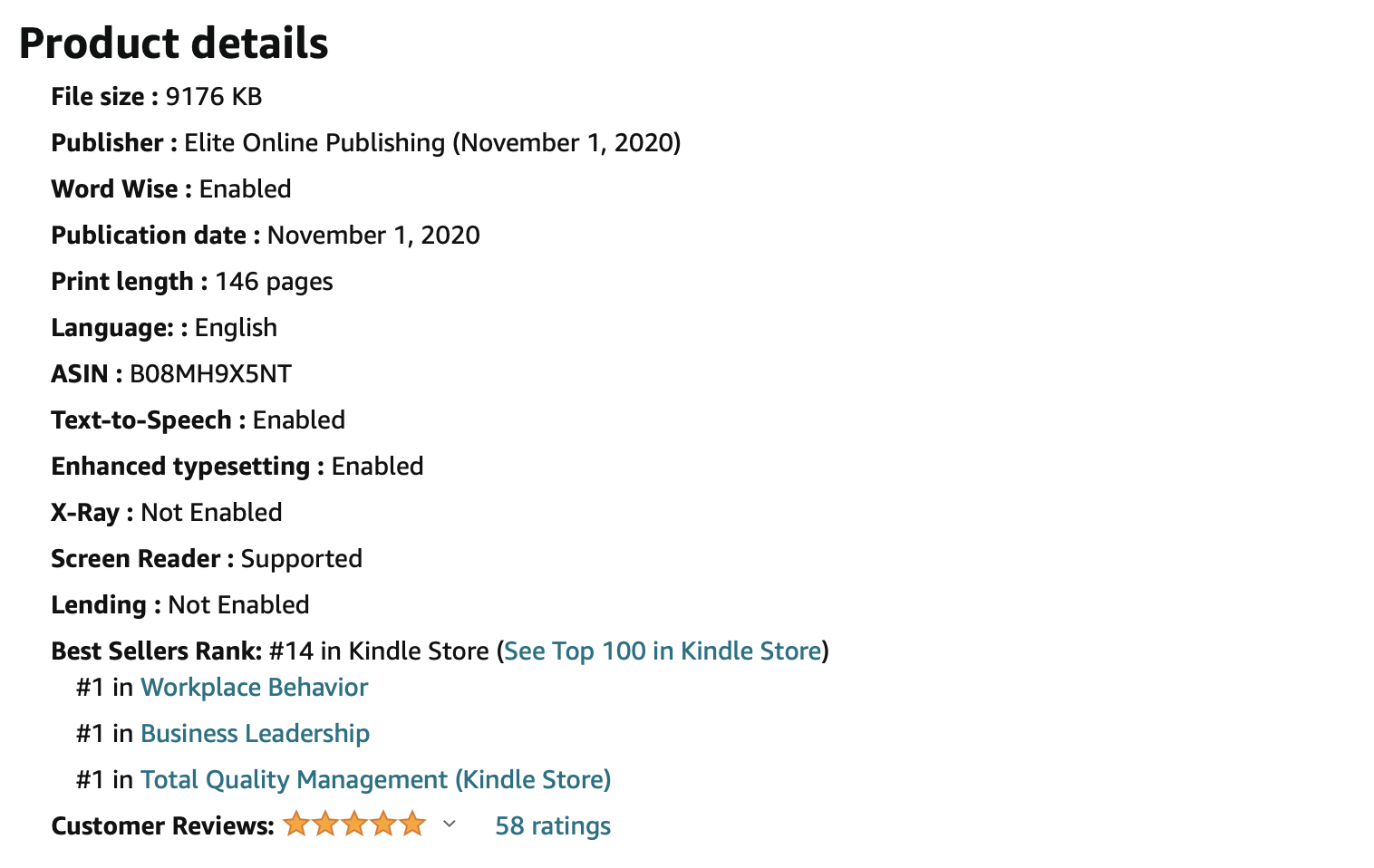Click the publisher name Elite Online Publishing
This screenshot has width=1374, height=868.
point(314,143)
